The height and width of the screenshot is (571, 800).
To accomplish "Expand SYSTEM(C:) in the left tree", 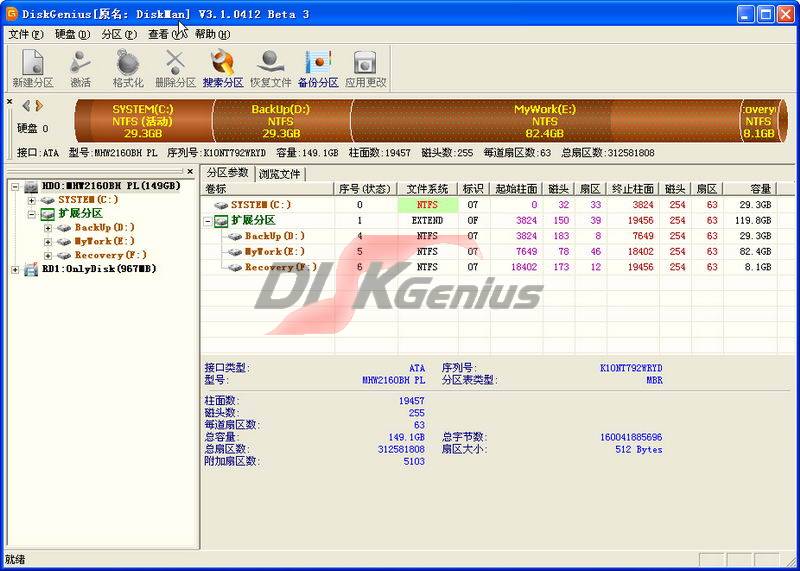I will coord(32,200).
